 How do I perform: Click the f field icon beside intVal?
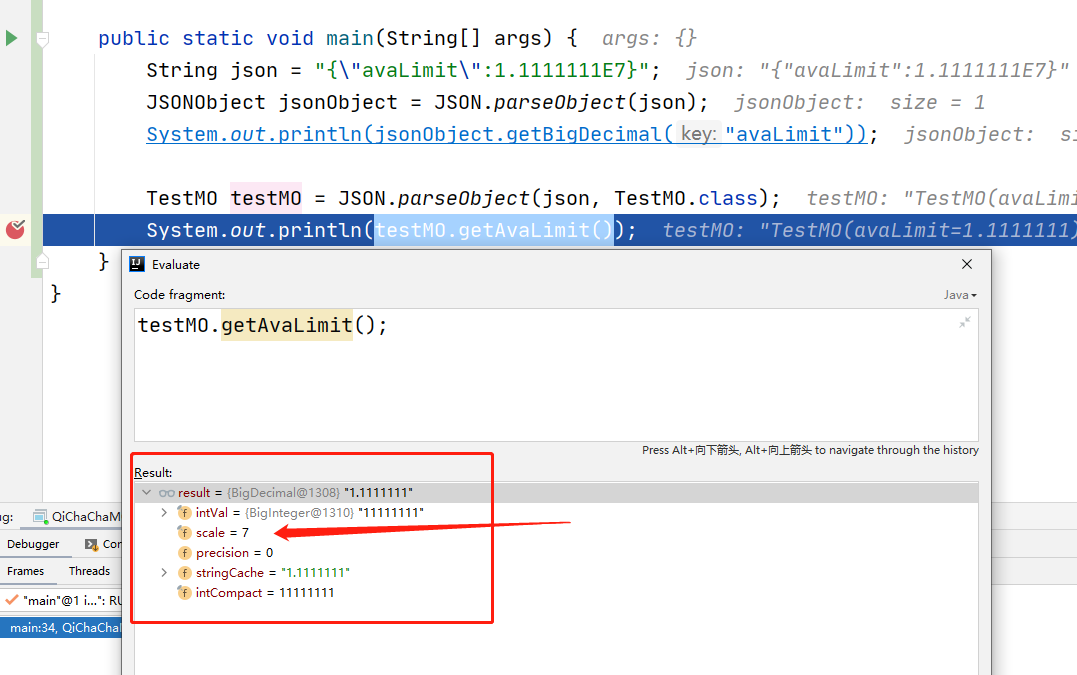(185, 512)
